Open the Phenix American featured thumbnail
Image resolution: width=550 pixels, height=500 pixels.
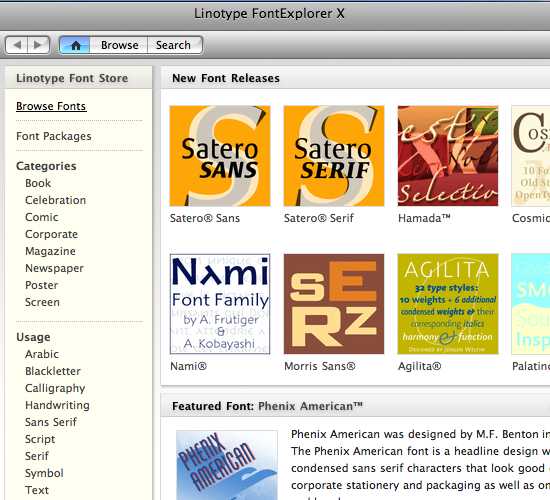(227, 465)
